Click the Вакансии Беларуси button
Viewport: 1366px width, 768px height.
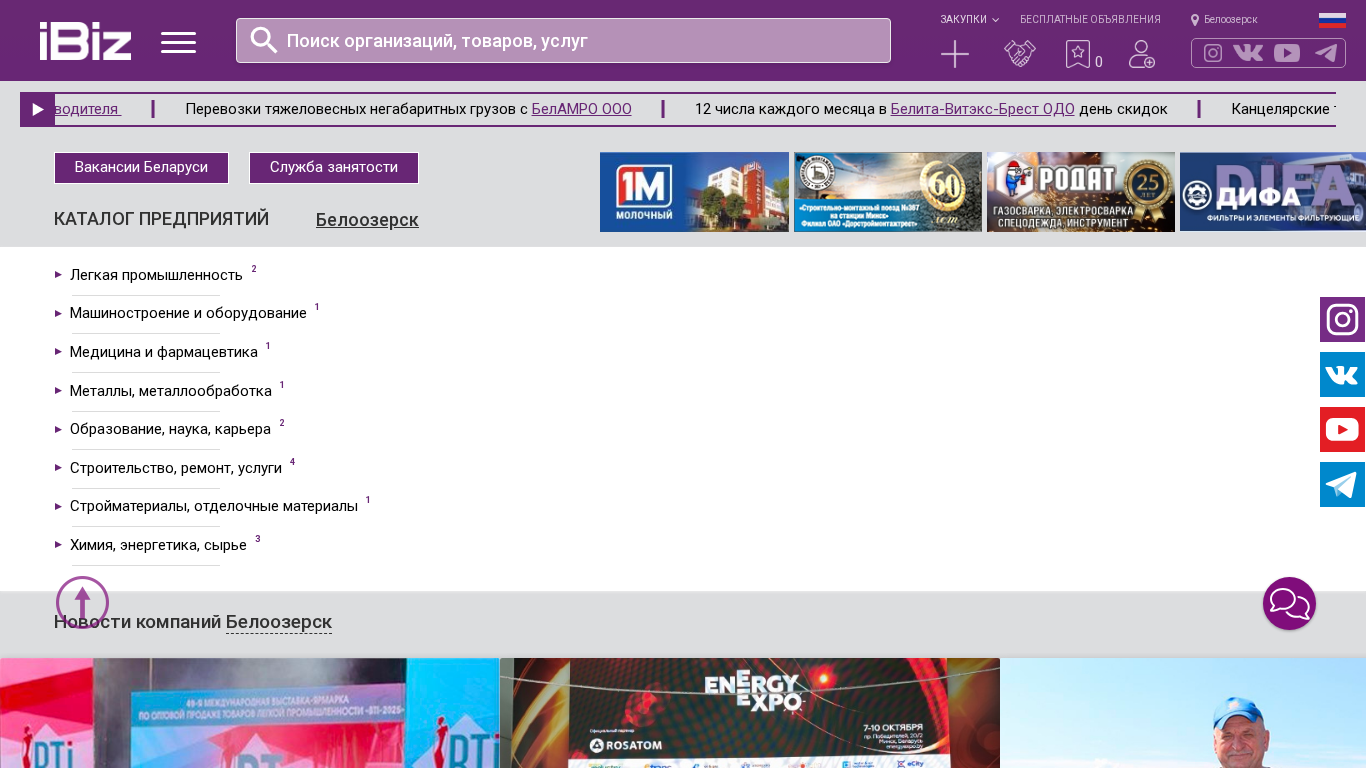pos(141,168)
